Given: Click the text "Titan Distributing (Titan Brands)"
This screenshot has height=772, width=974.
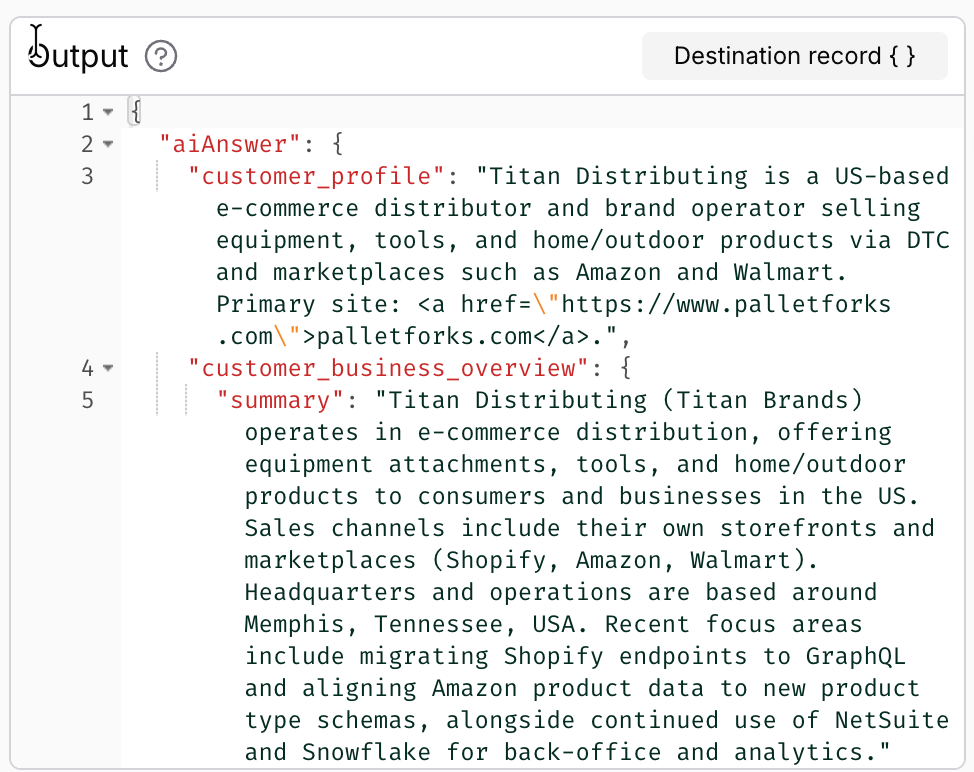Looking at the screenshot, I should pyautogui.click(x=626, y=401).
